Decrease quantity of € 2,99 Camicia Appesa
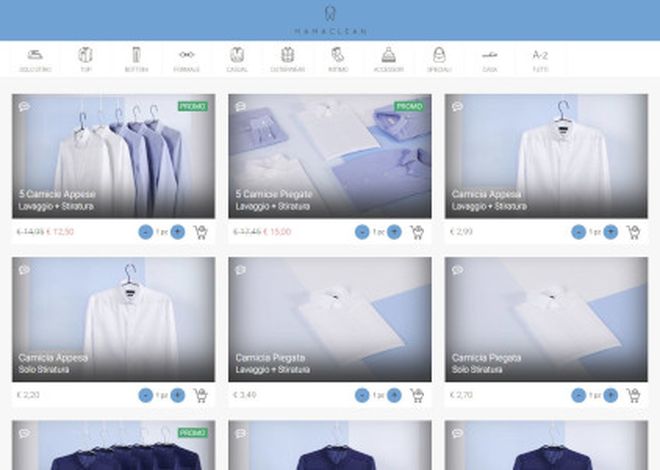Viewport: 660px width, 470px height. pyautogui.click(x=578, y=232)
